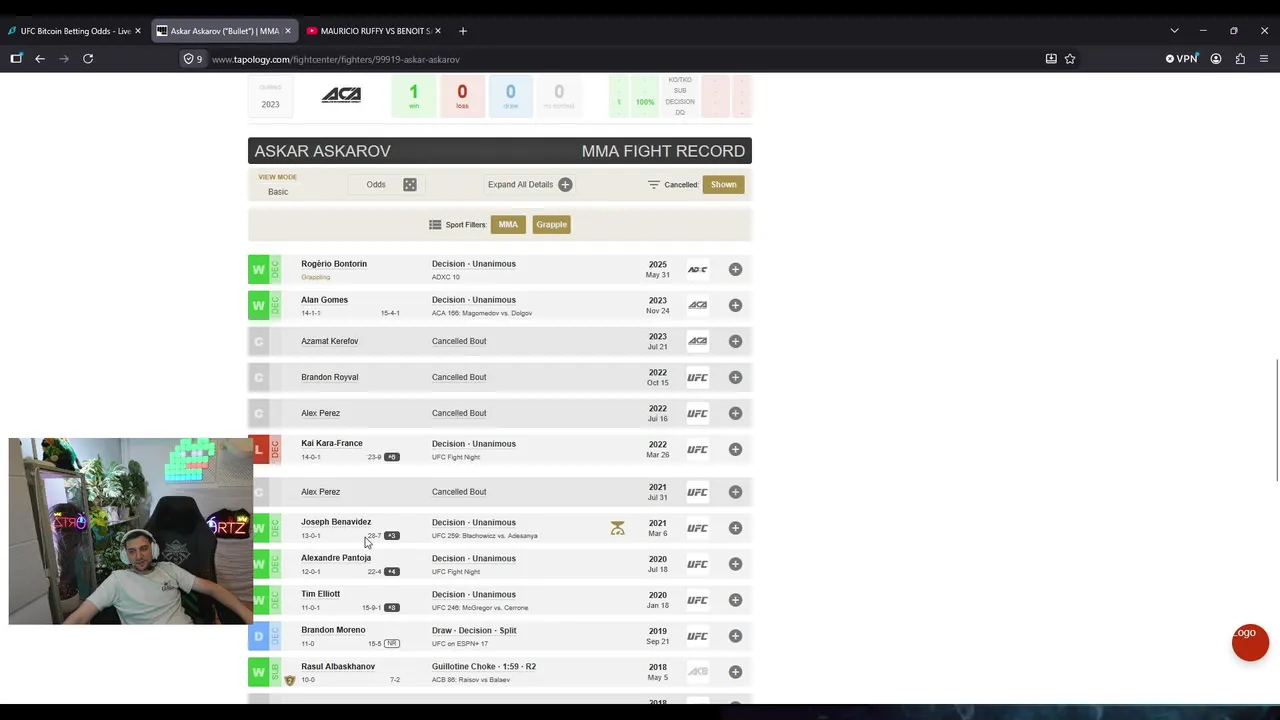Viewport: 1280px width, 720px height.
Task: Open the VPN button in toolbar
Action: coord(1181,59)
